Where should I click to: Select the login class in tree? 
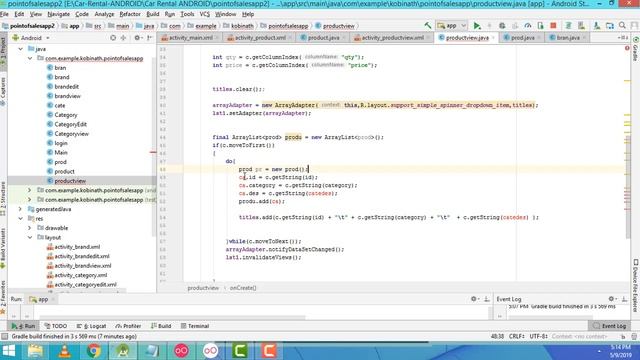[x=61, y=143]
